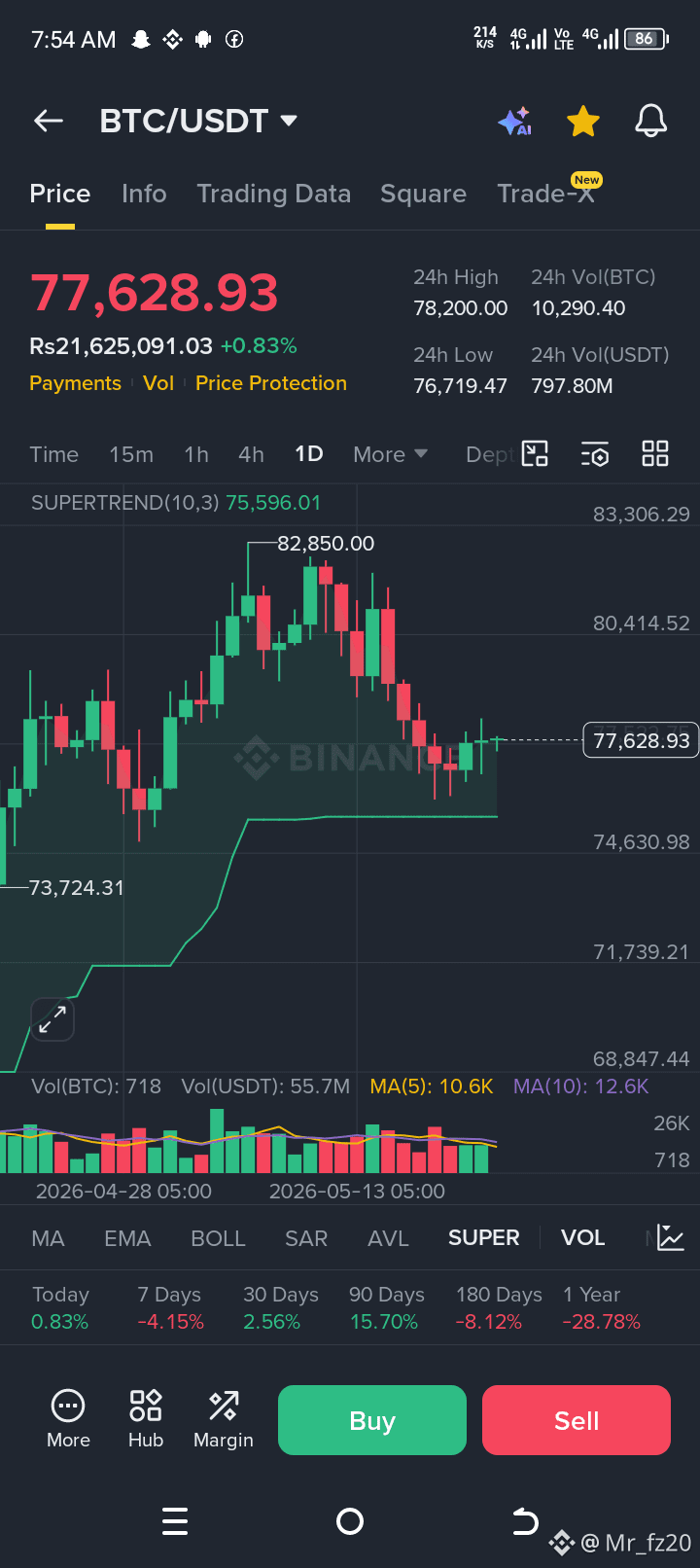Tap the red Sell button
Image resolution: width=700 pixels, height=1568 pixels.
[x=577, y=1420]
